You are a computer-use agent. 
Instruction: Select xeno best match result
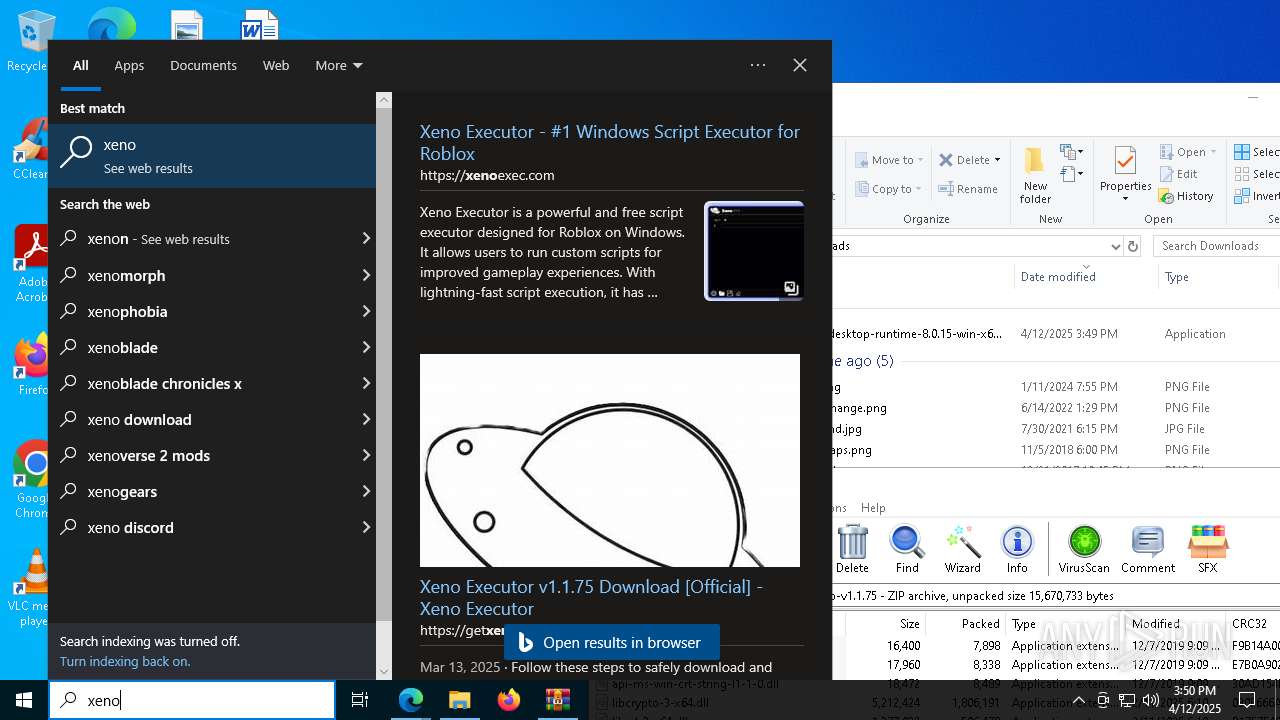212,155
